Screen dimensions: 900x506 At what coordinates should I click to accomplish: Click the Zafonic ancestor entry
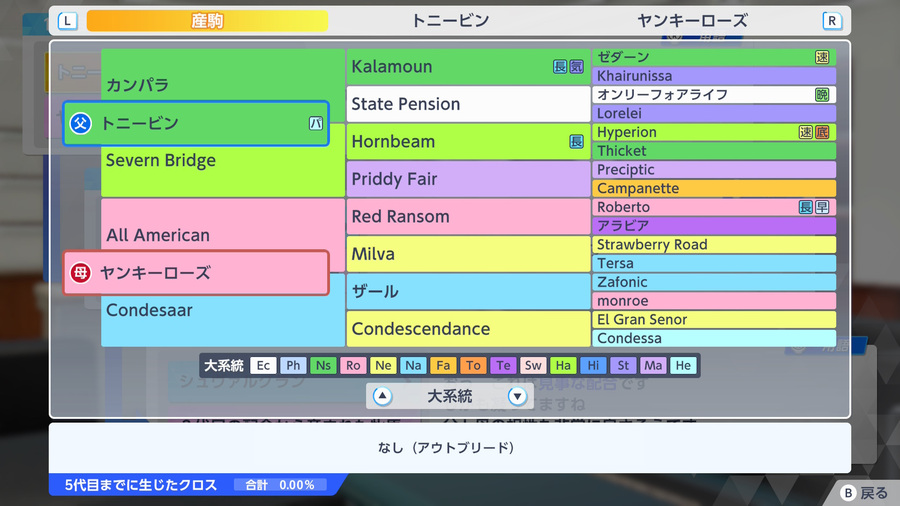(714, 282)
